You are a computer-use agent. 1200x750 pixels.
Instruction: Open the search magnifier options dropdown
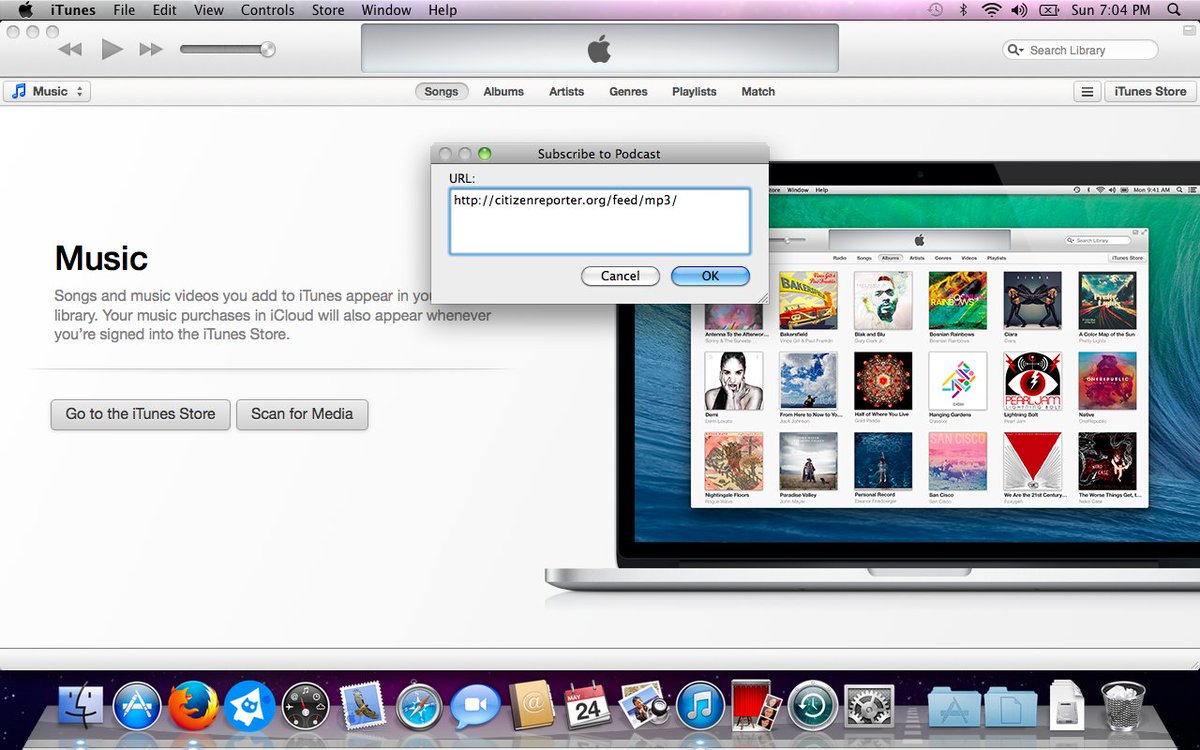click(1016, 50)
